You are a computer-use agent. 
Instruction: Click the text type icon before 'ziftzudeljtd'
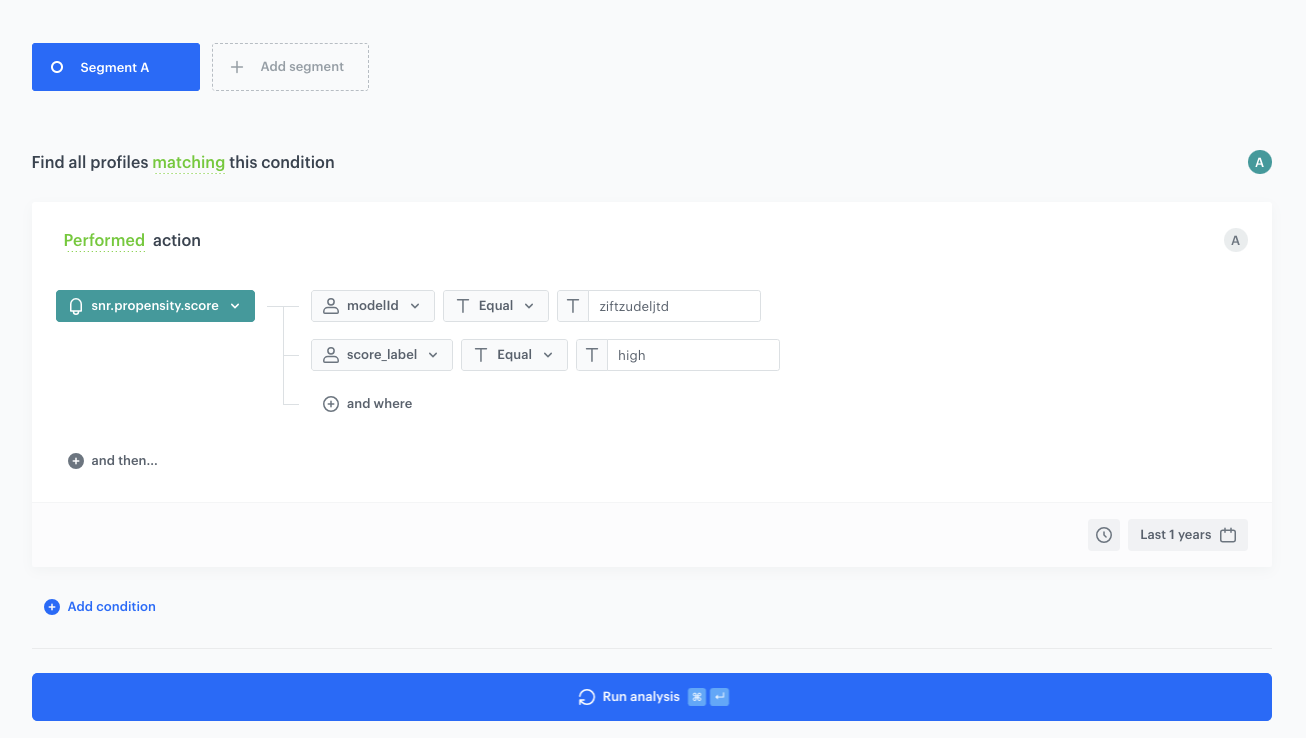573,306
